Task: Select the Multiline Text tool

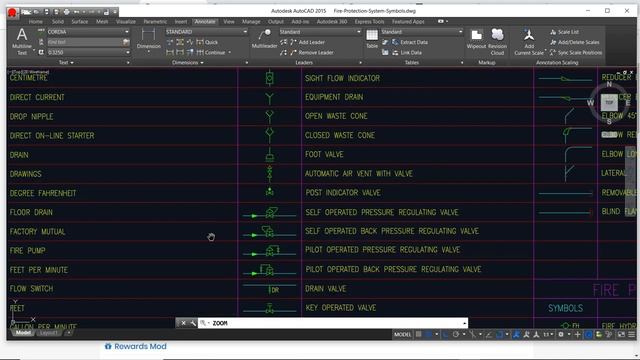Action: coord(22,42)
